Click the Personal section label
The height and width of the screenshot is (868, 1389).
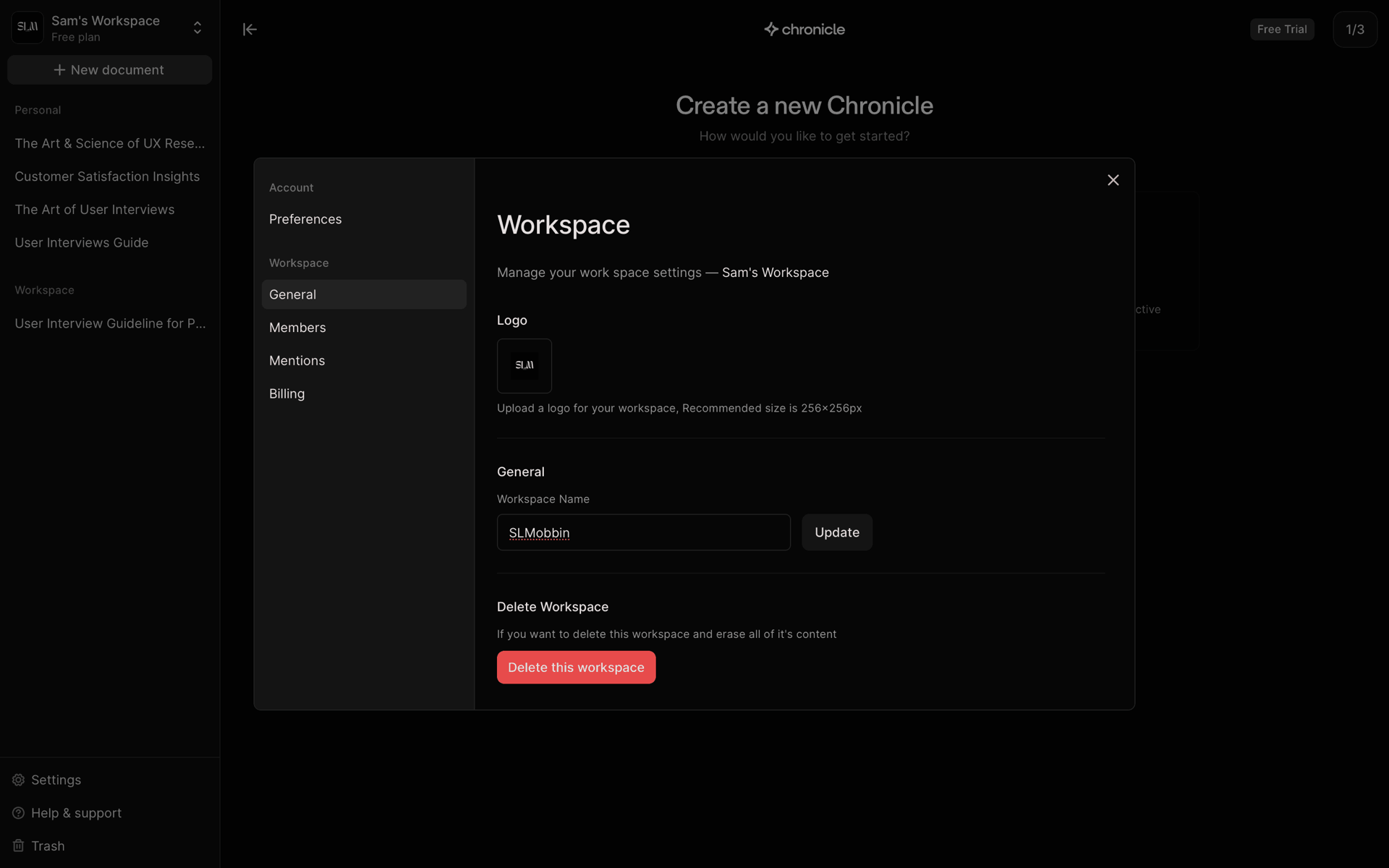[x=38, y=110]
